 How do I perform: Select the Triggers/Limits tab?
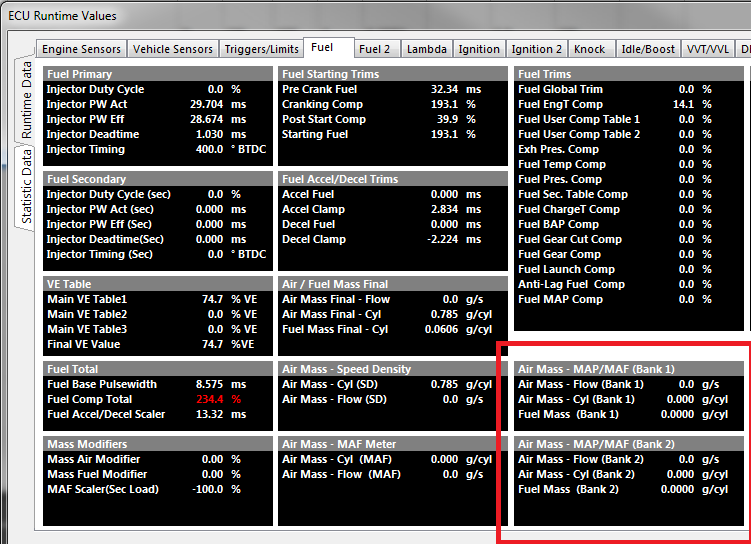click(262, 49)
